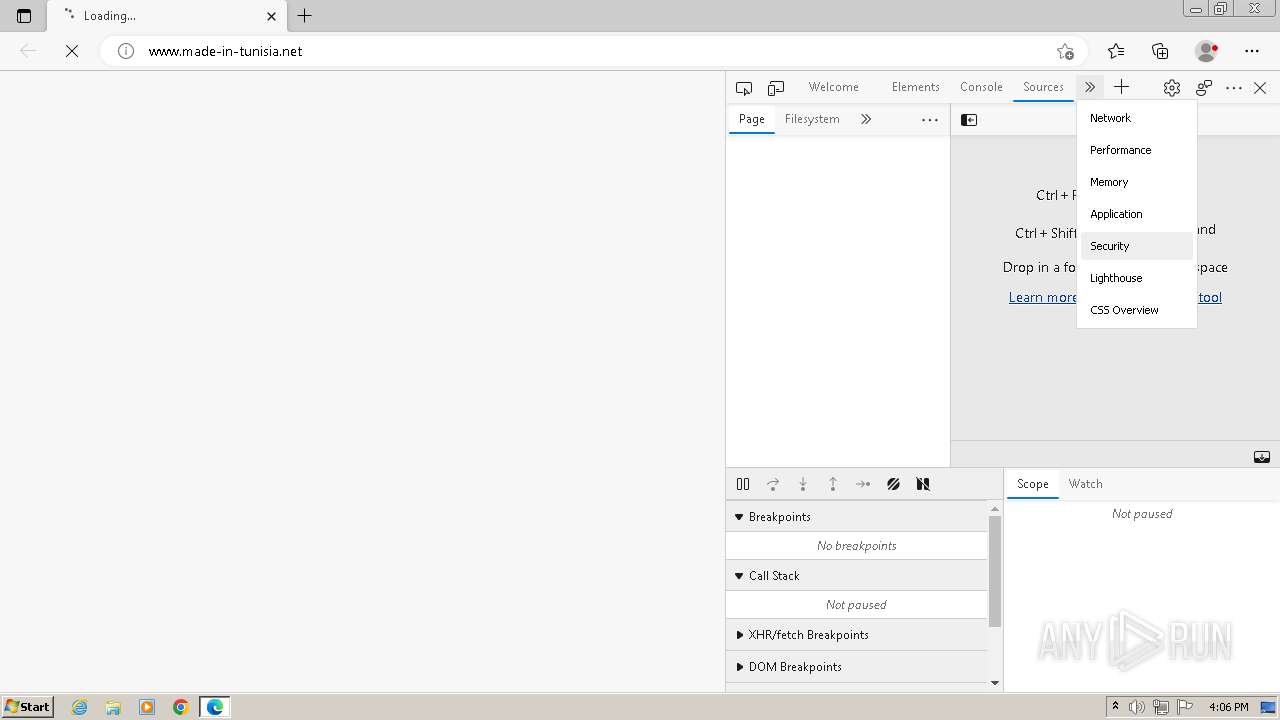Click the Step into debugger icon
This screenshot has height=720, width=1280.
point(803,484)
